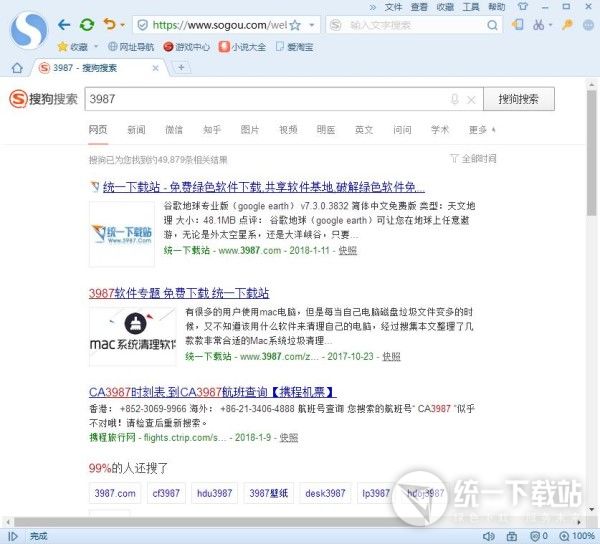
Task: Open the 网址导航 bookmark
Action: click(131, 47)
